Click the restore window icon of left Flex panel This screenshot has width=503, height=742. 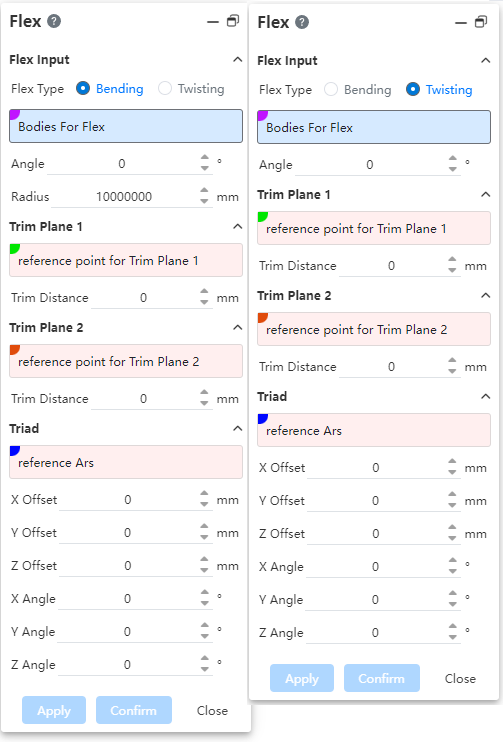coord(233,21)
